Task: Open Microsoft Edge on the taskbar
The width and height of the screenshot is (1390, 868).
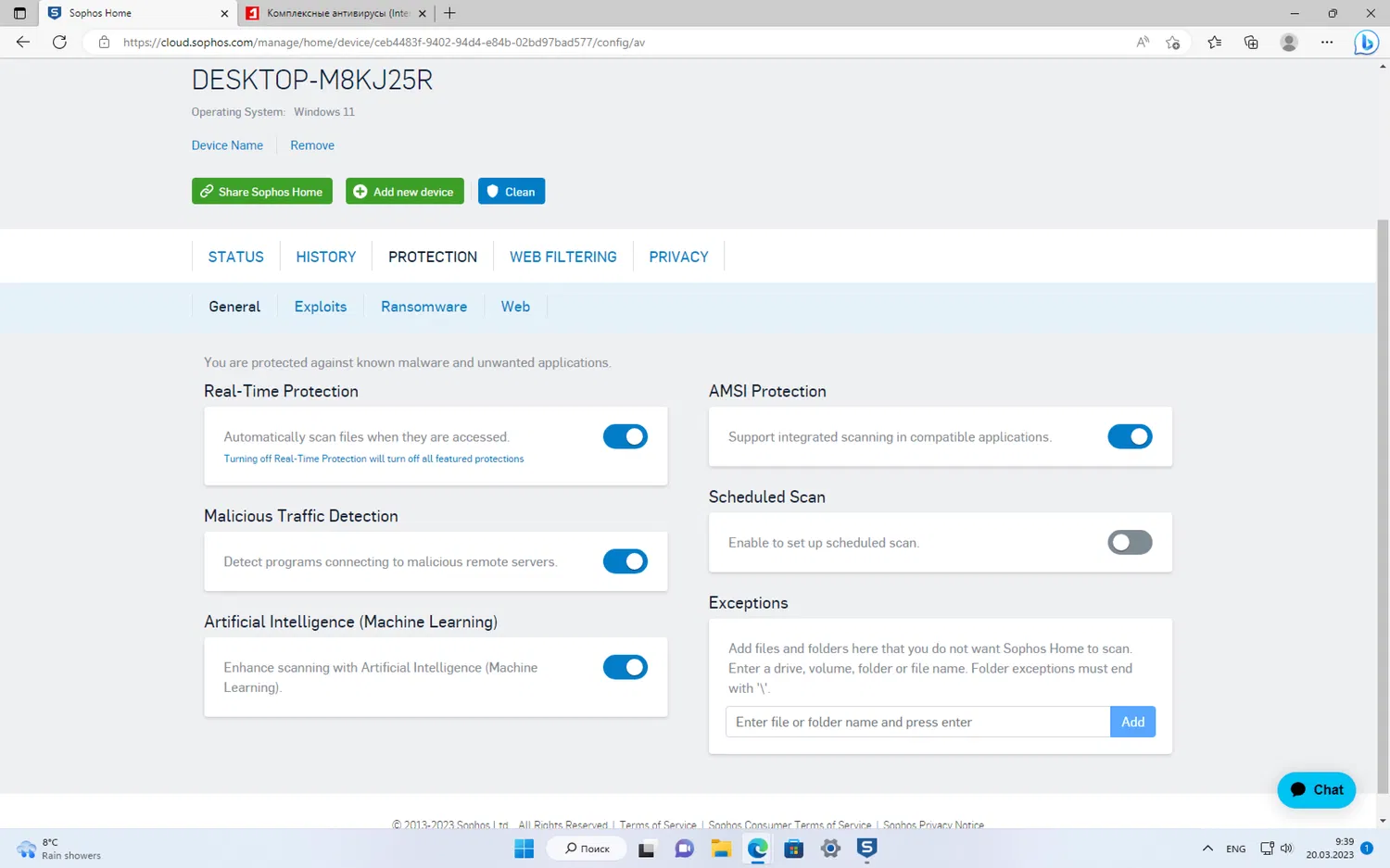Action: pos(758,849)
